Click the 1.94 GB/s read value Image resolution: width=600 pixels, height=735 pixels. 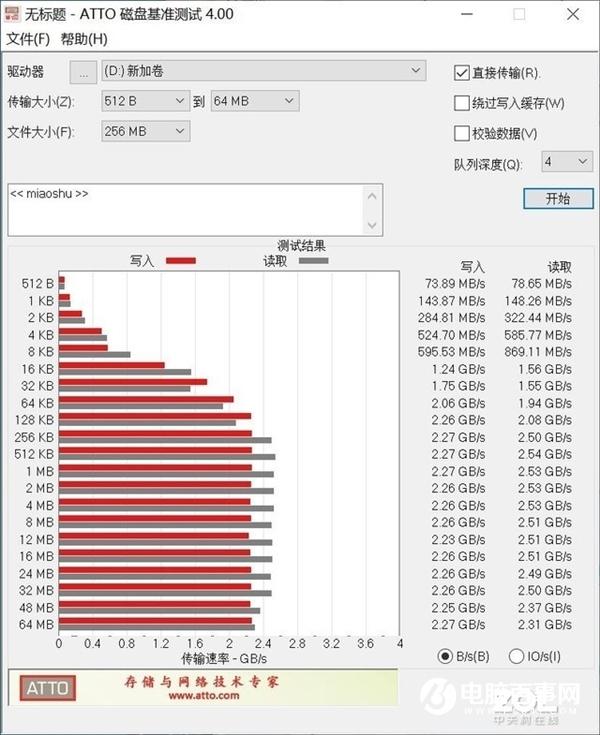[545, 403]
